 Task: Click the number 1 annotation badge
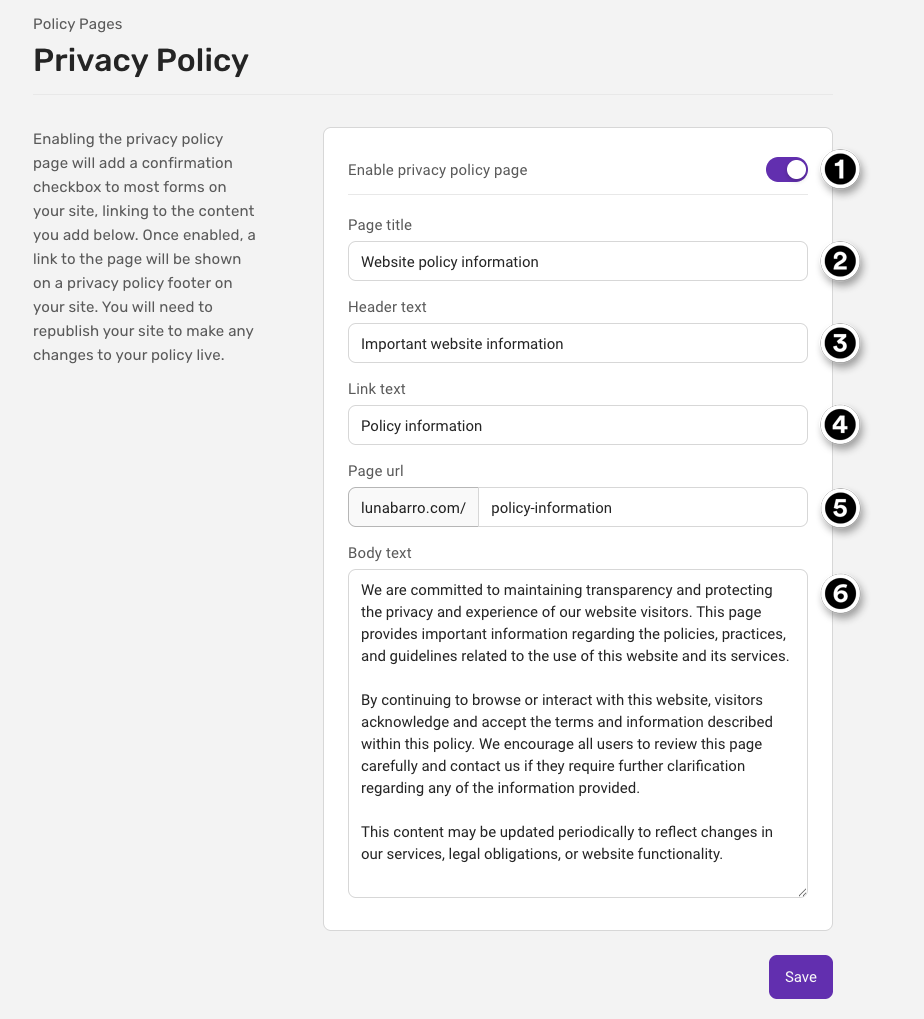(x=840, y=170)
